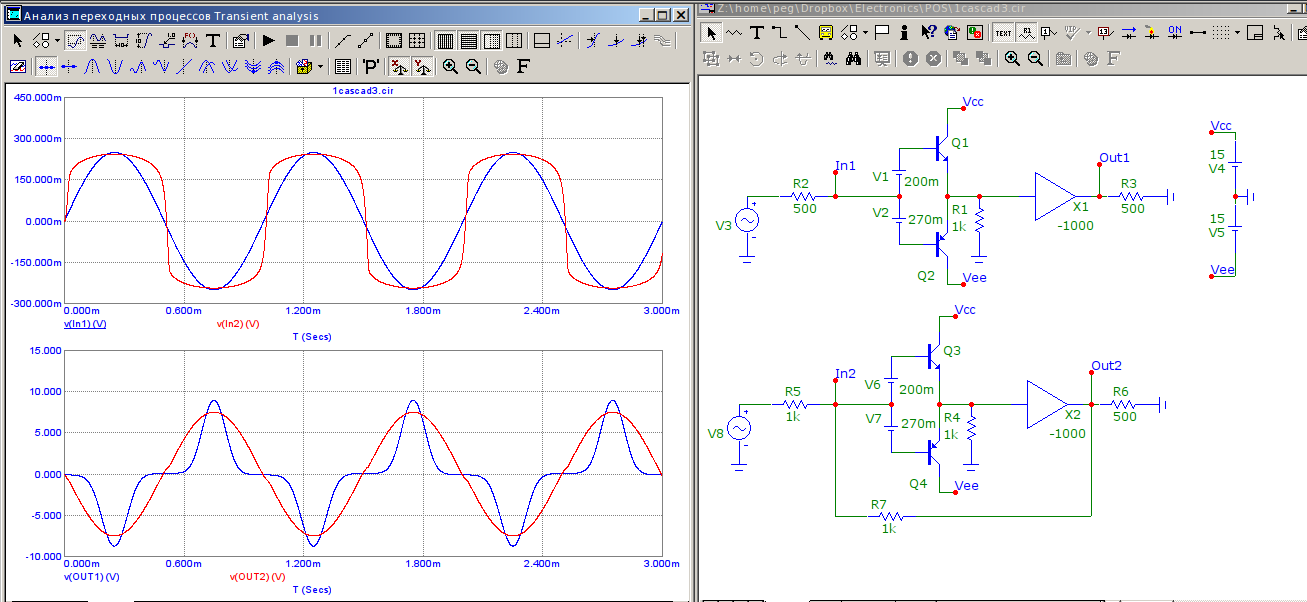The width and height of the screenshot is (1307, 602).
Task: Expand graphics shapes dropdown in schematic toolbar
Action: [x=865, y=33]
